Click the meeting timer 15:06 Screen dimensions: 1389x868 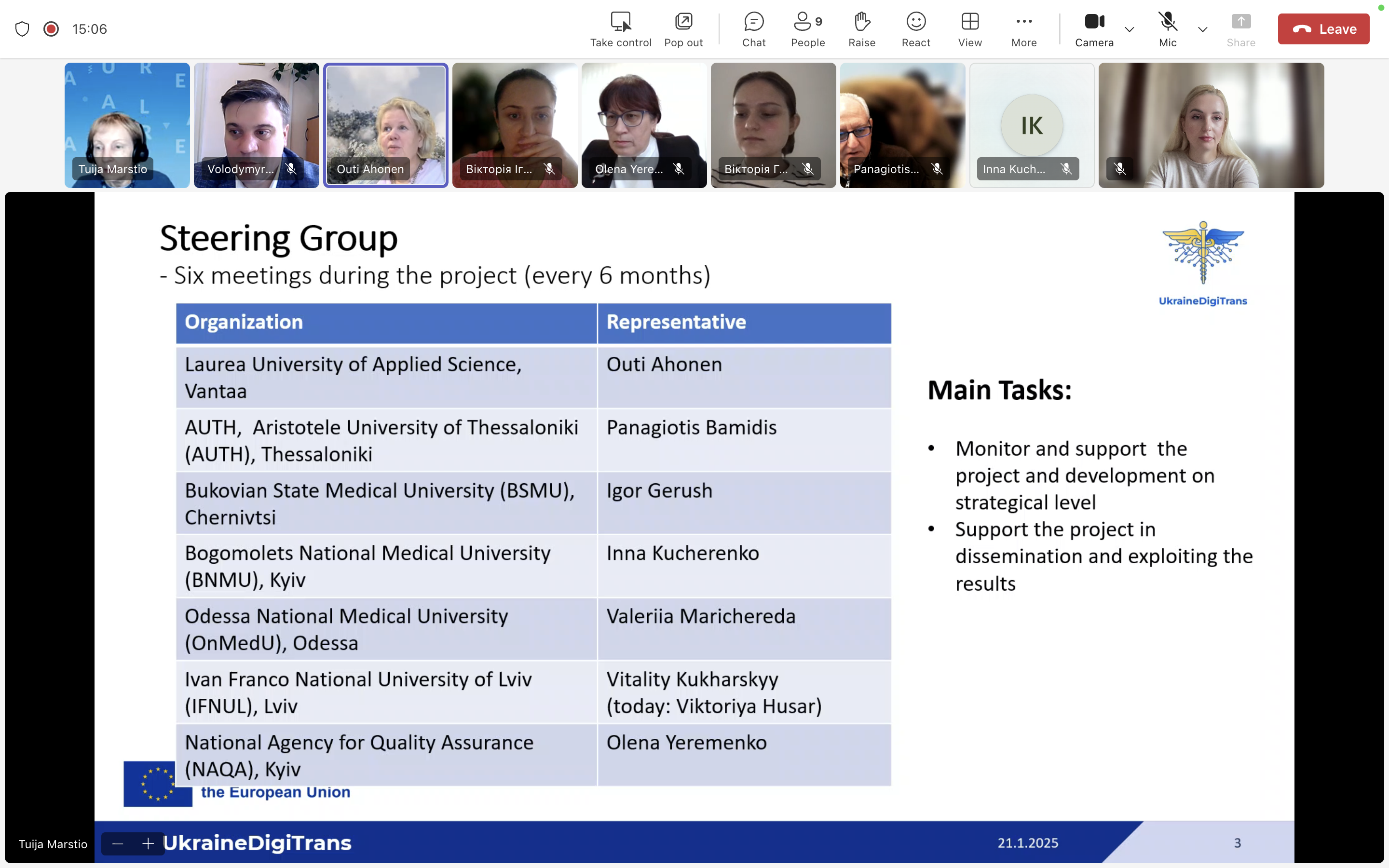[90, 29]
